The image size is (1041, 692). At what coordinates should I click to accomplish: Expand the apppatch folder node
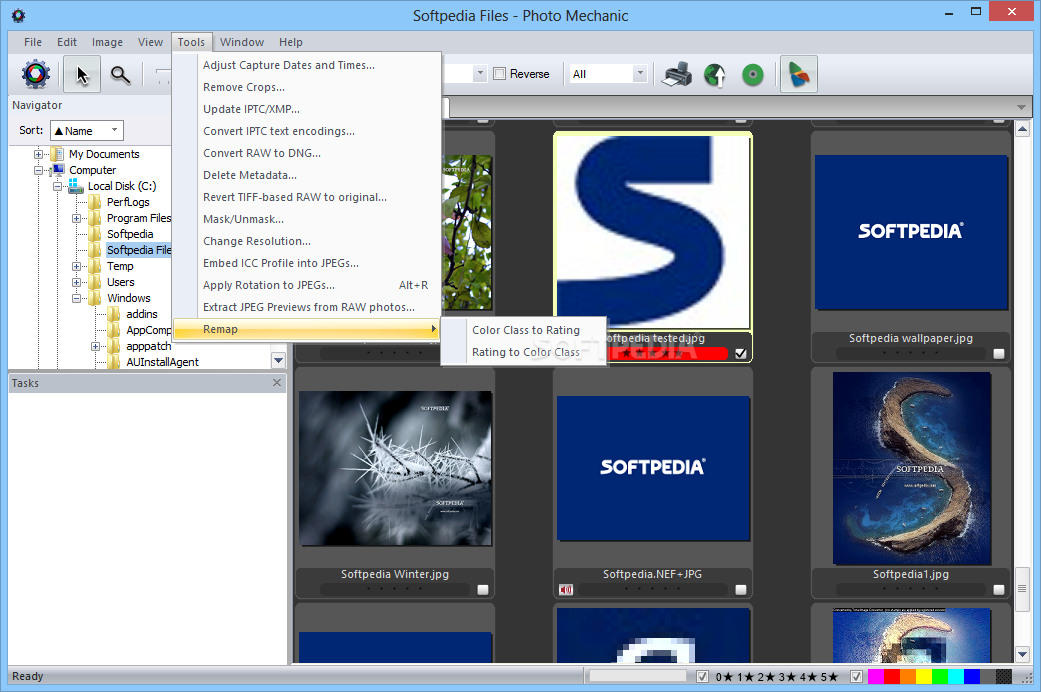coord(96,347)
